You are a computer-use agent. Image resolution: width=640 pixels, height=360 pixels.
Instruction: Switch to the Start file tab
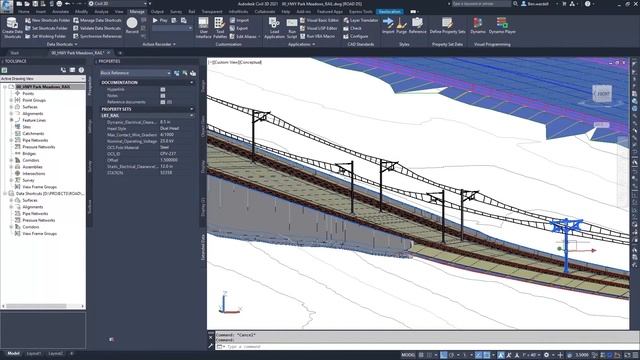coord(15,53)
